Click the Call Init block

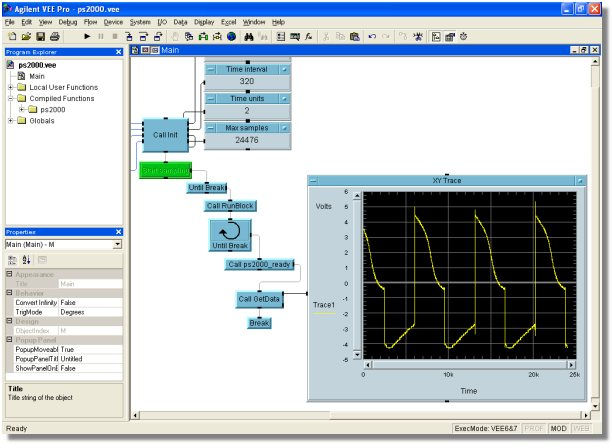click(x=165, y=135)
